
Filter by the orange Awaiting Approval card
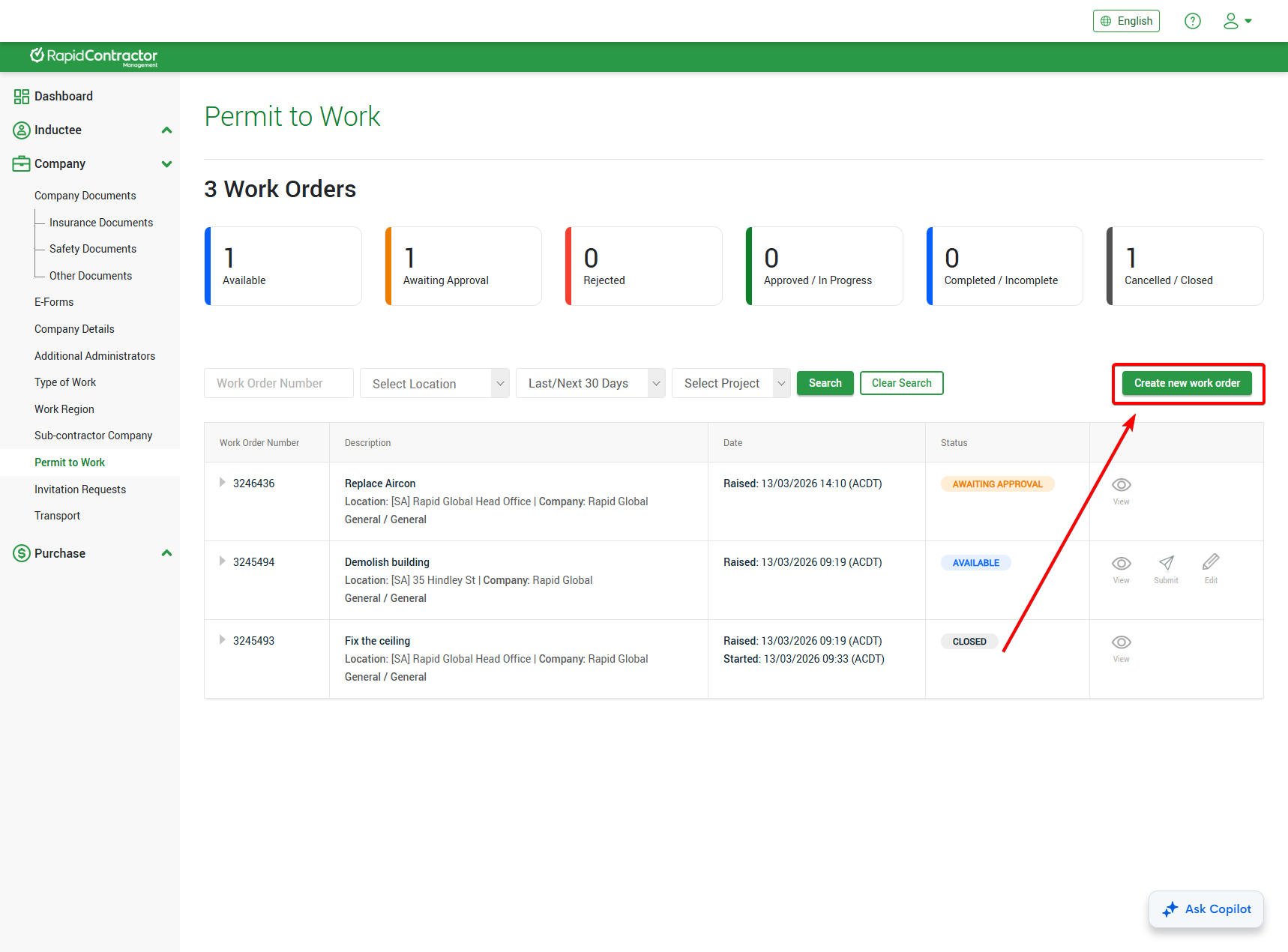click(x=463, y=266)
